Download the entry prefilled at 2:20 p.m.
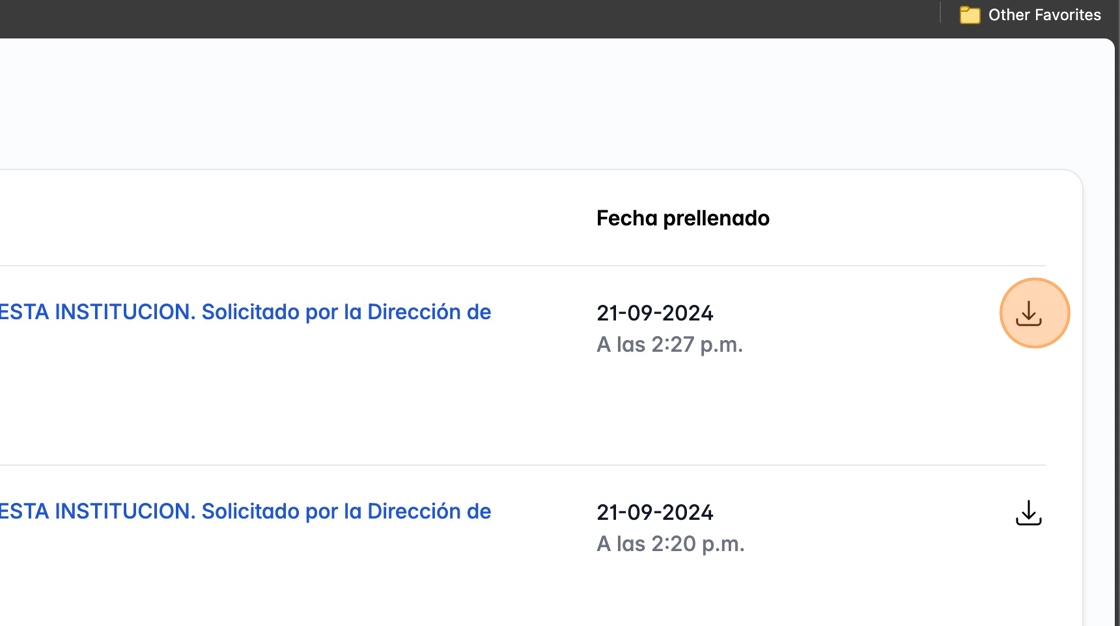This screenshot has height=626, width=1120. [x=1029, y=514]
